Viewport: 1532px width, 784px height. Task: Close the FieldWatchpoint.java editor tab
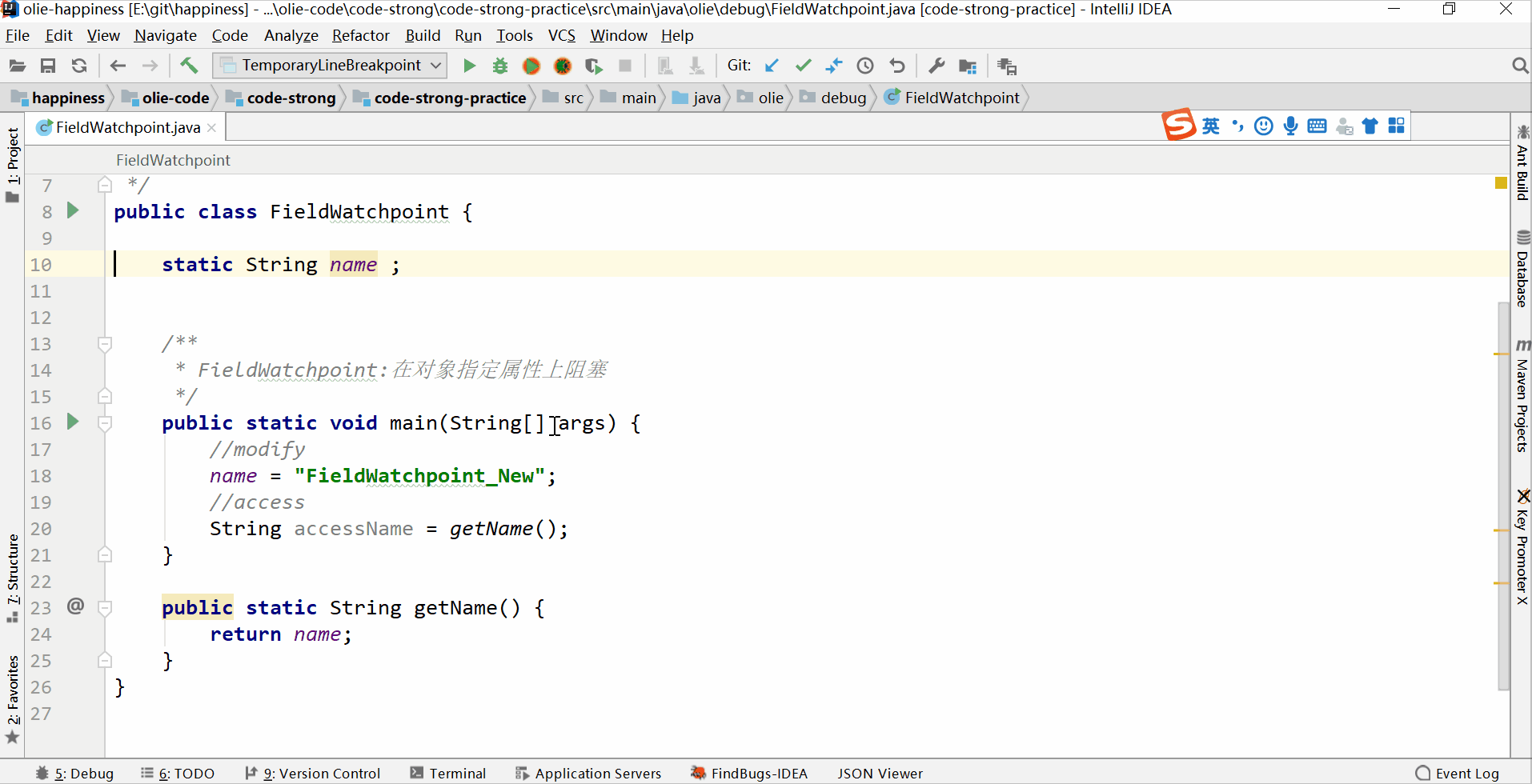click(211, 128)
